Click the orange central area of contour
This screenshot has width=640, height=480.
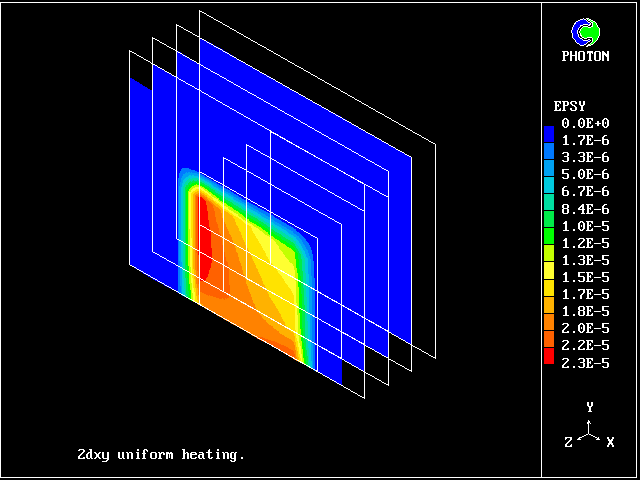pos(250,290)
